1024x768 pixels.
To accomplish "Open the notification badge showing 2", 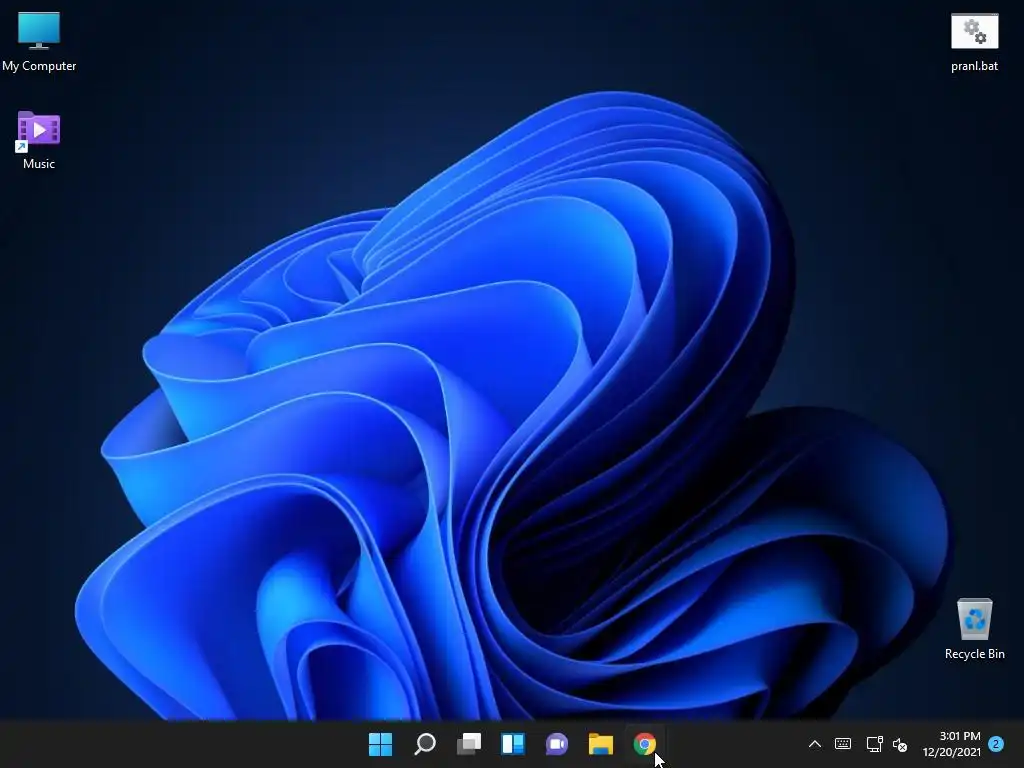I will 996,744.
